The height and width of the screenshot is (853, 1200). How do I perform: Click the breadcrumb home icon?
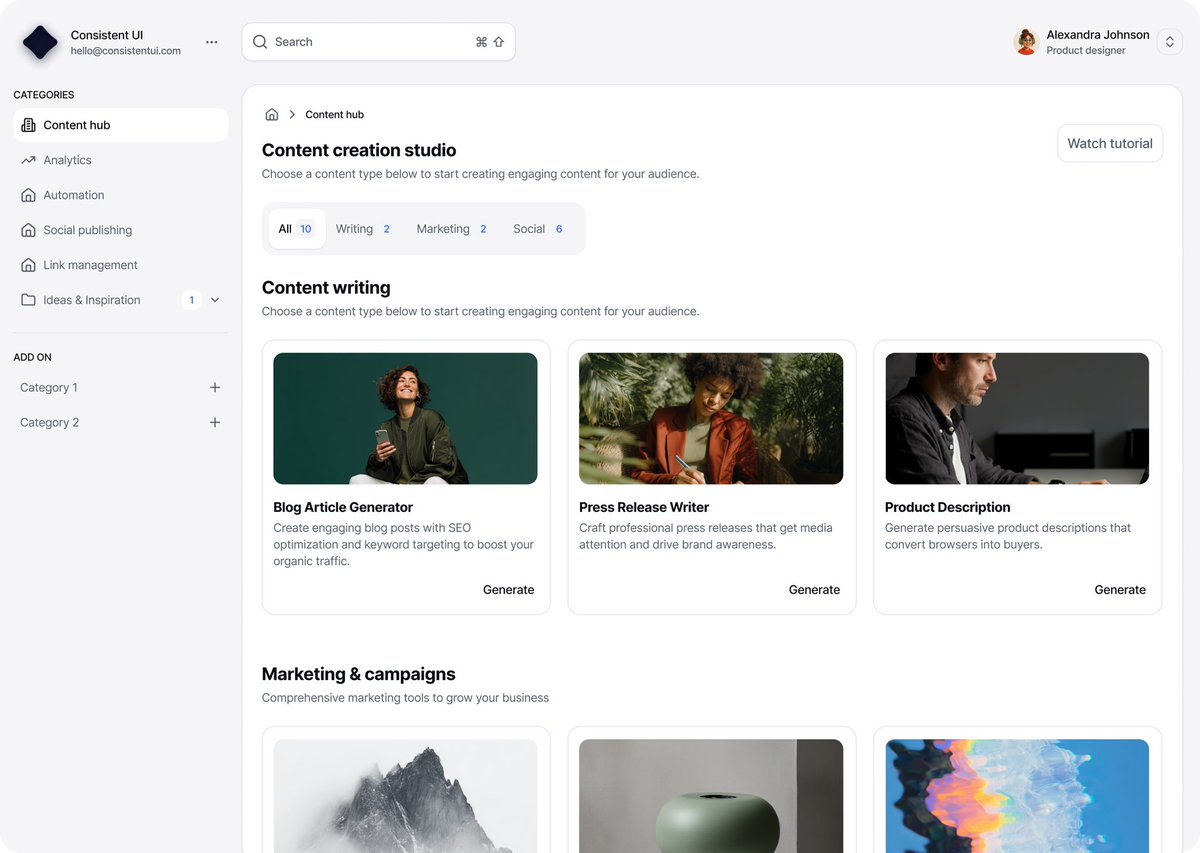click(x=271, y=115)
